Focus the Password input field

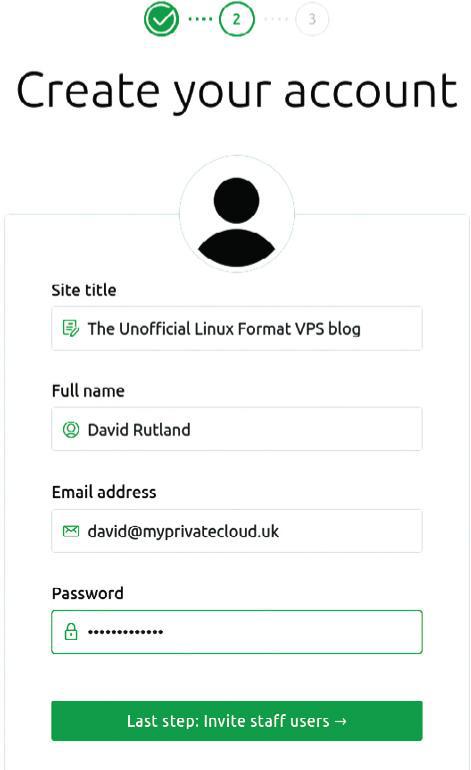[x=237, y=632]
